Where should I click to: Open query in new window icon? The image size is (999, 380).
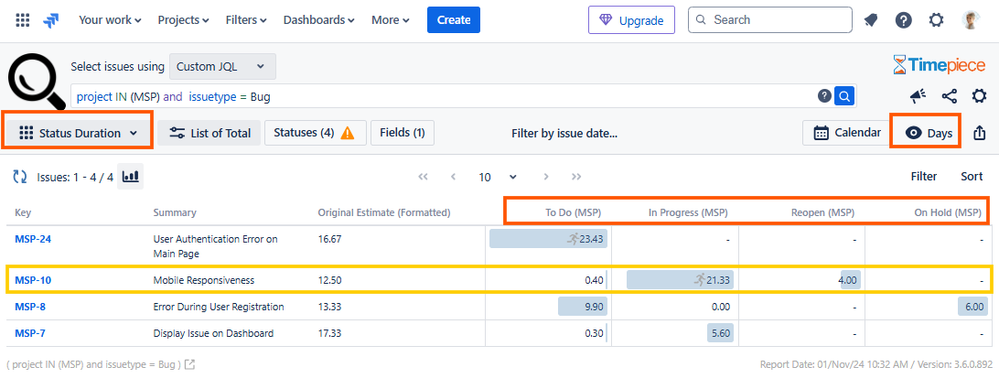point(189,365)
